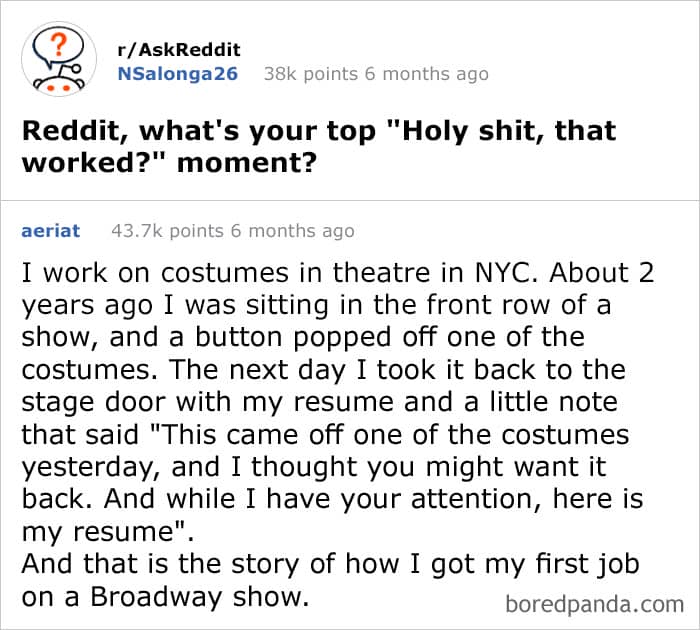
Task: Click the "stage door with my resume" line
Action: point(219,403)
